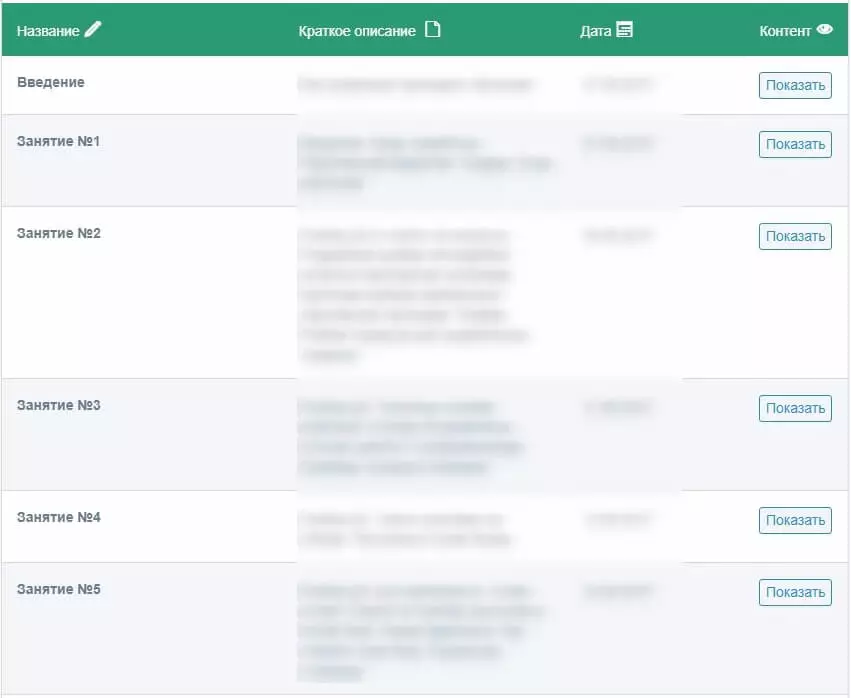
Task: Click the Контент column header text
Action: point(785,31)
